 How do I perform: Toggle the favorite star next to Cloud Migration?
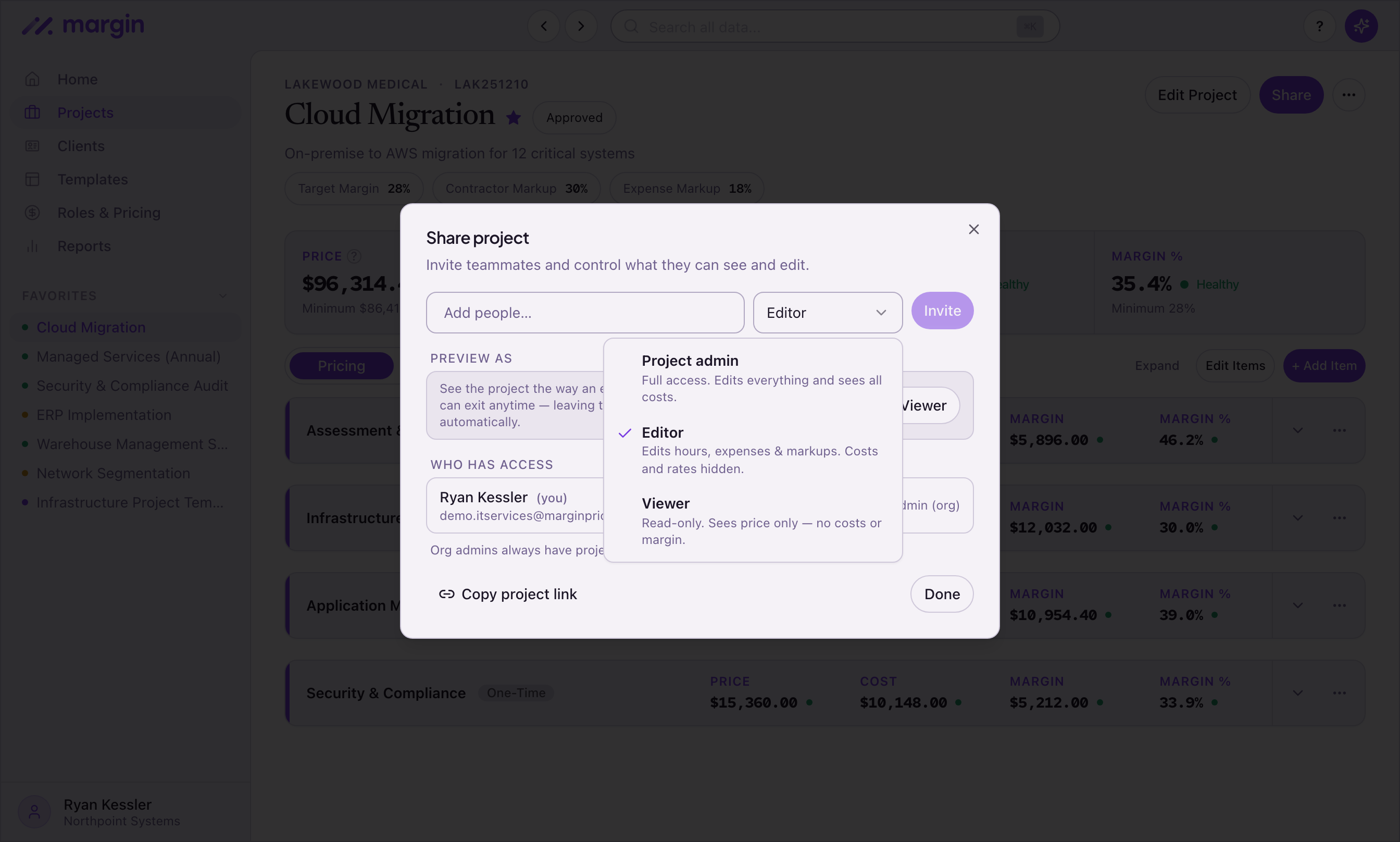514,117
